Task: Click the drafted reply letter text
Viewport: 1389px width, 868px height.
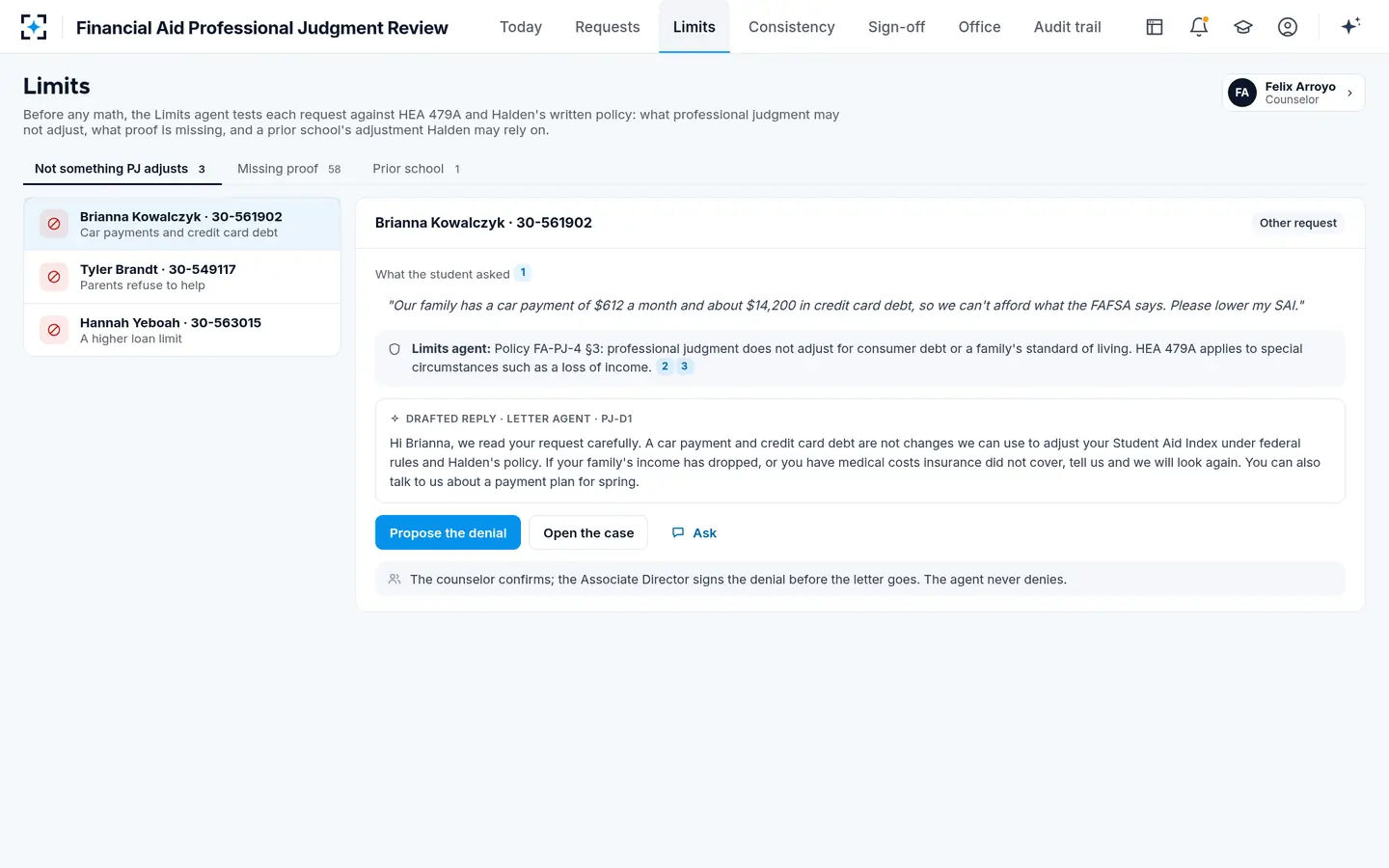Action: (x=855, y=463)
